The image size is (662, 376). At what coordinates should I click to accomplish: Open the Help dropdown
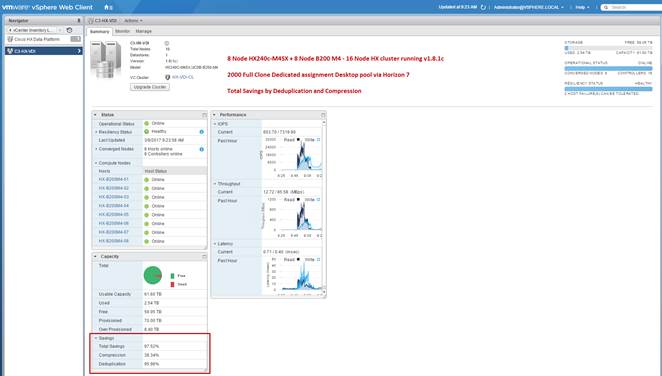click(582, 7)
